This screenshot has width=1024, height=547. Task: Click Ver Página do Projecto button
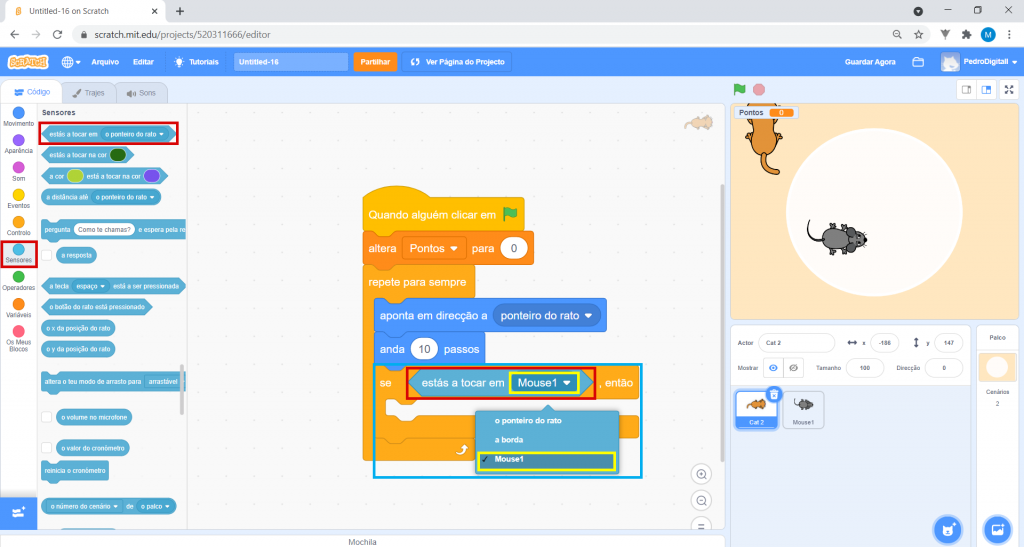[x=457, y=62]
